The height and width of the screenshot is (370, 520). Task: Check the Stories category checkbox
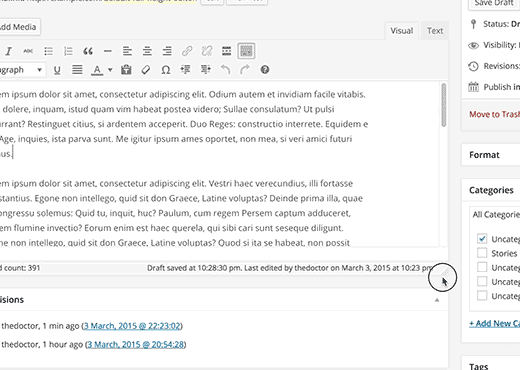[482, 253]
